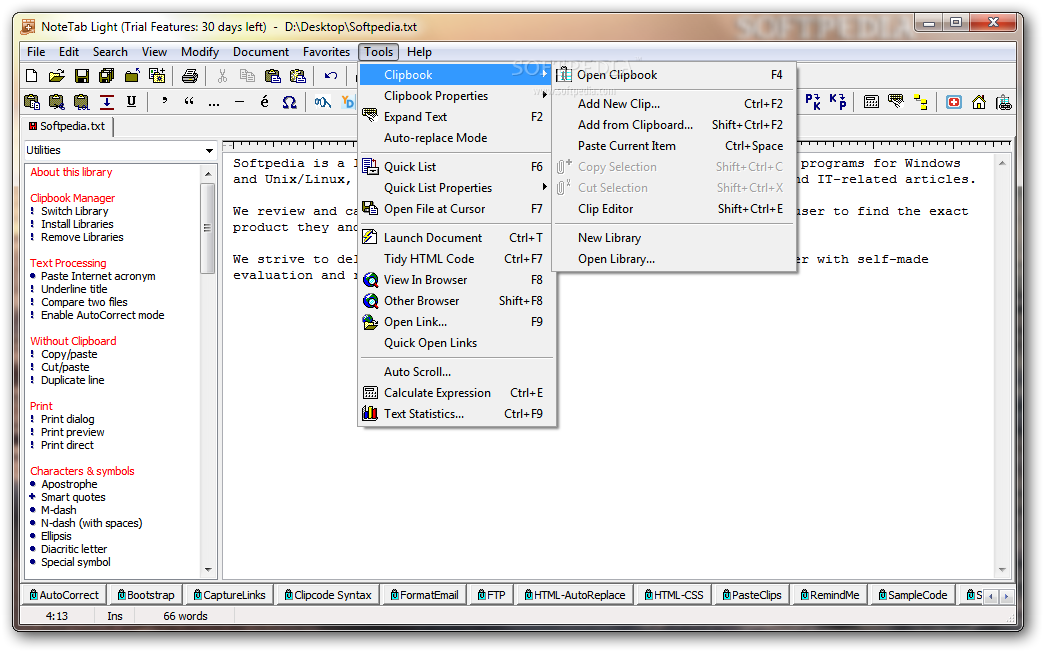Choose Open Clipbook from the submenu

pos(674,75)
